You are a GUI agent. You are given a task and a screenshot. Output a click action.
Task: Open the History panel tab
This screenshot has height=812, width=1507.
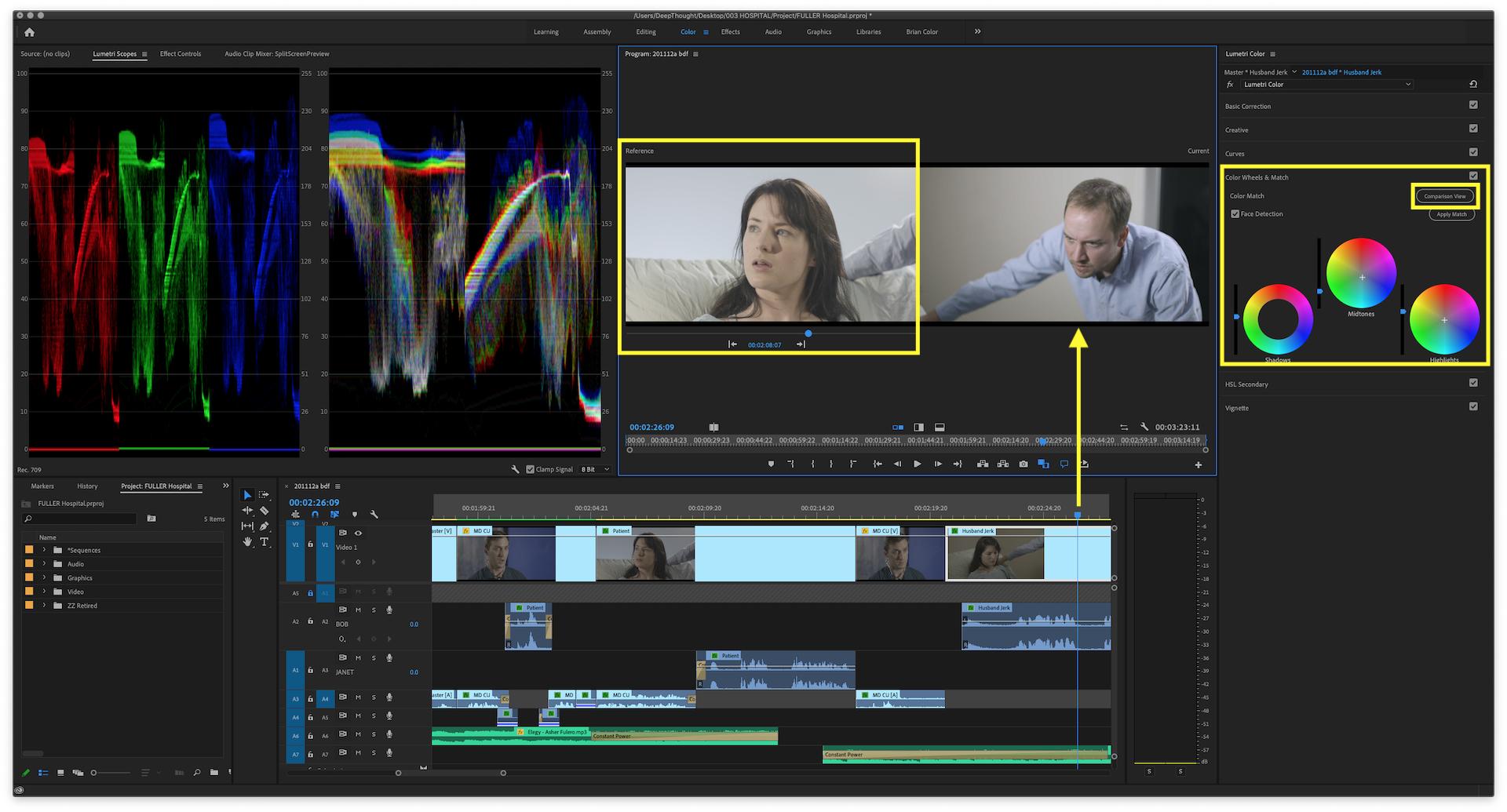(87, 486)
